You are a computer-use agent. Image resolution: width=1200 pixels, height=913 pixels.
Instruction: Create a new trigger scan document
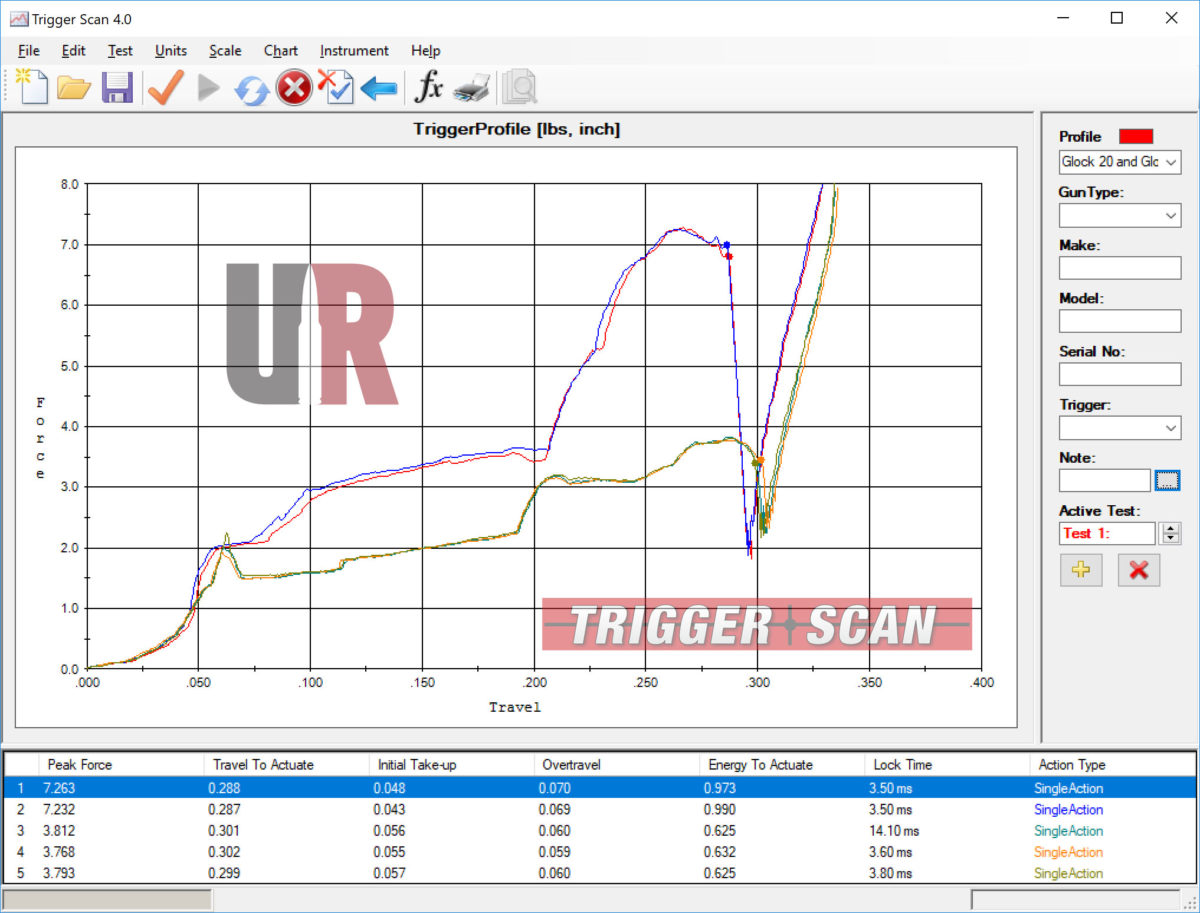31,88
